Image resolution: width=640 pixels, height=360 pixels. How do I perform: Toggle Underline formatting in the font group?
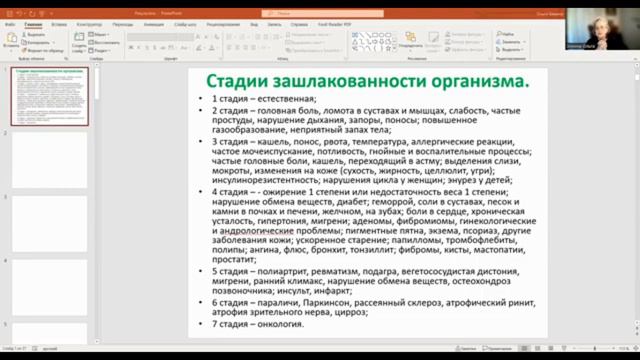click(x=147, y=48)
